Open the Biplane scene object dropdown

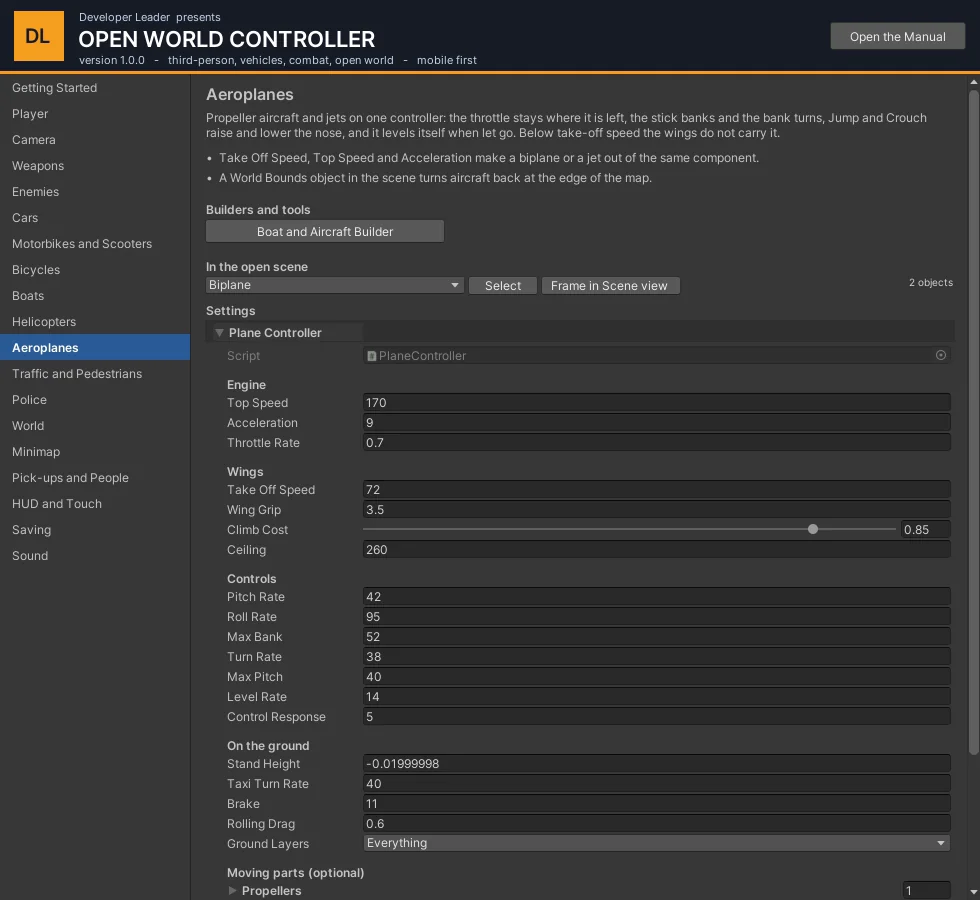point(334,285)
